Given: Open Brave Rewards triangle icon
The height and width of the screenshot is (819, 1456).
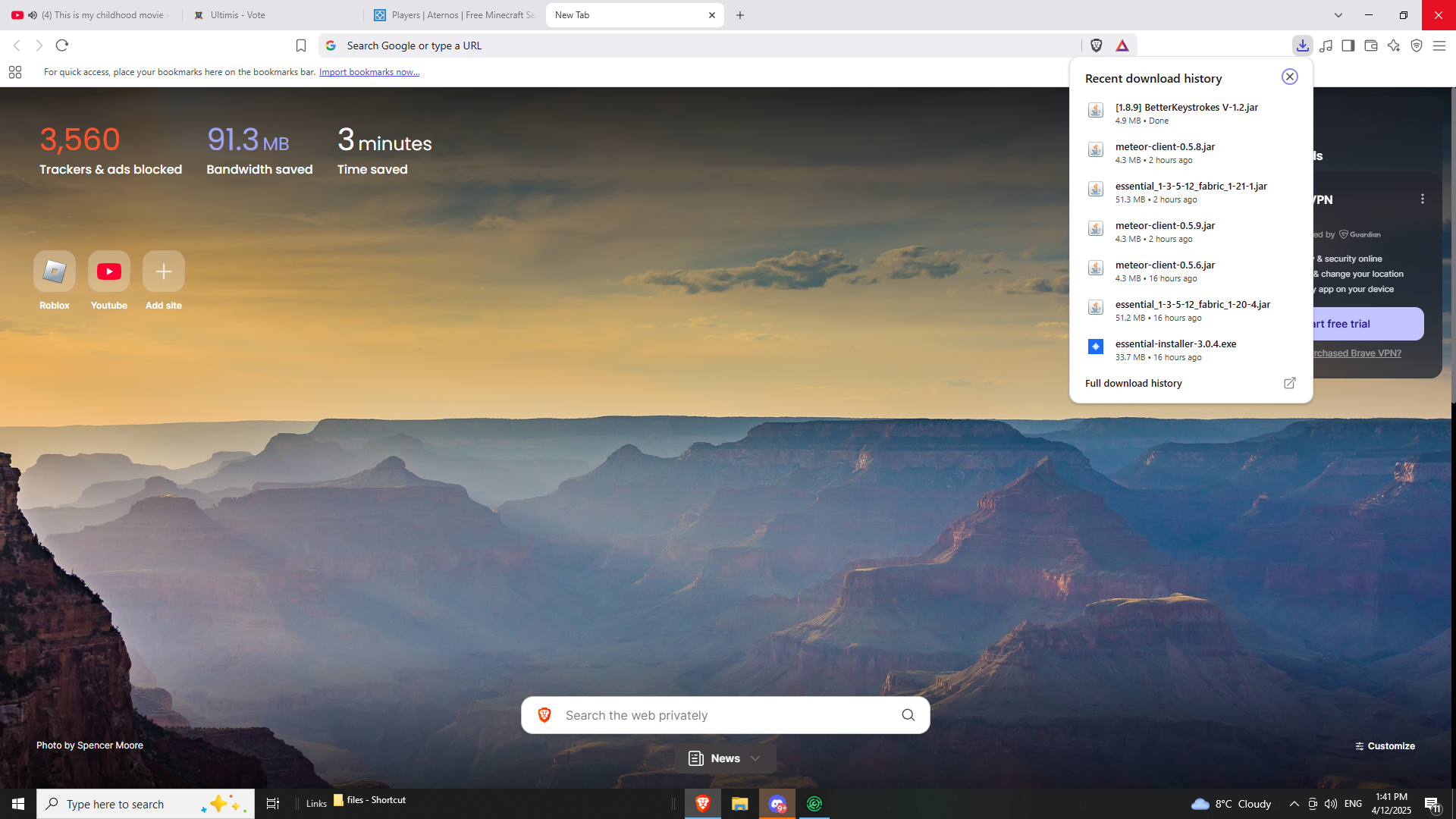Looking at the screenshot, I should (x=1122, y=45).
